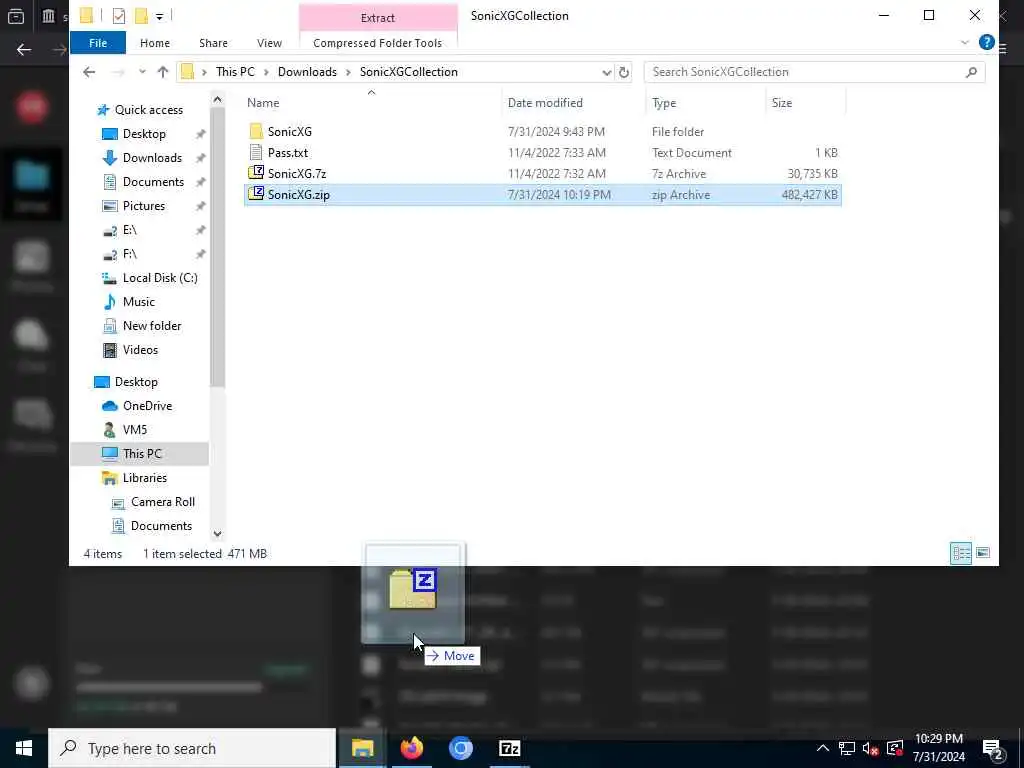Switch to large icons view layout icon

coord(983,553)
